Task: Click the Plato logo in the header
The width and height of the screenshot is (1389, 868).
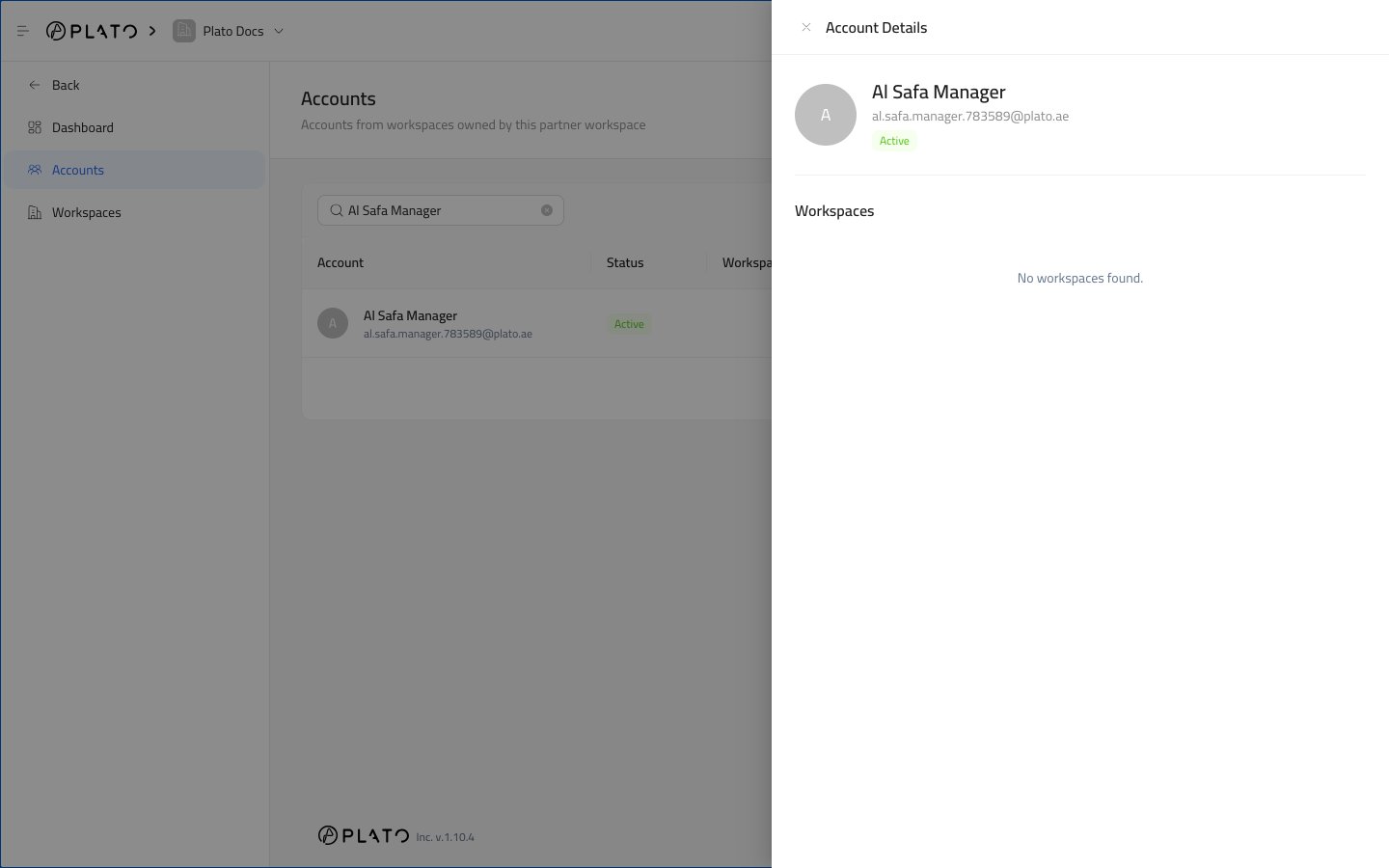Action: [92, 31]
